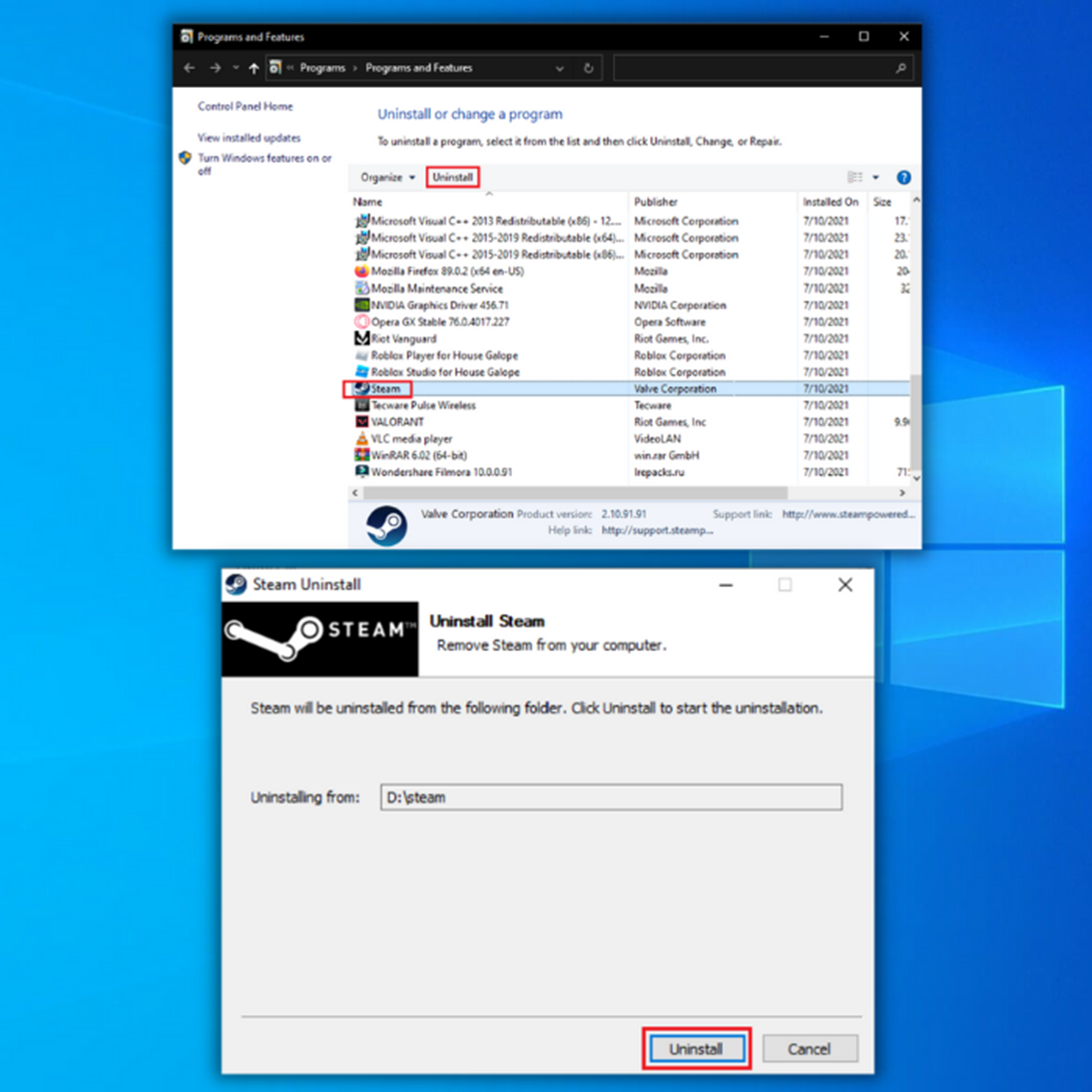Click Steam Uninstall title bar icon
The width and height of the screenshot is (1092, 1092).
(x=237, y=584)
